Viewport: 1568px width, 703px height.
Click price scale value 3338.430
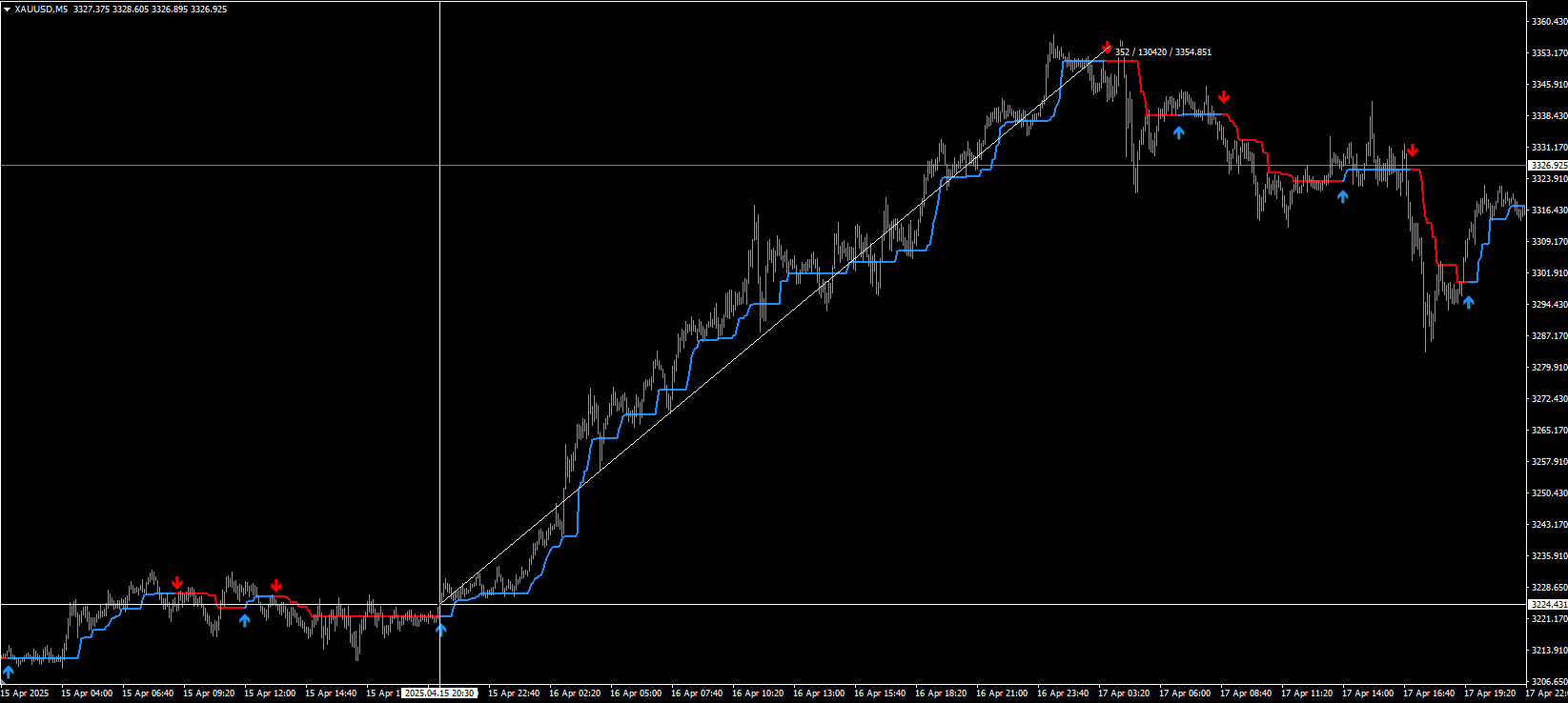[1549, 116]
